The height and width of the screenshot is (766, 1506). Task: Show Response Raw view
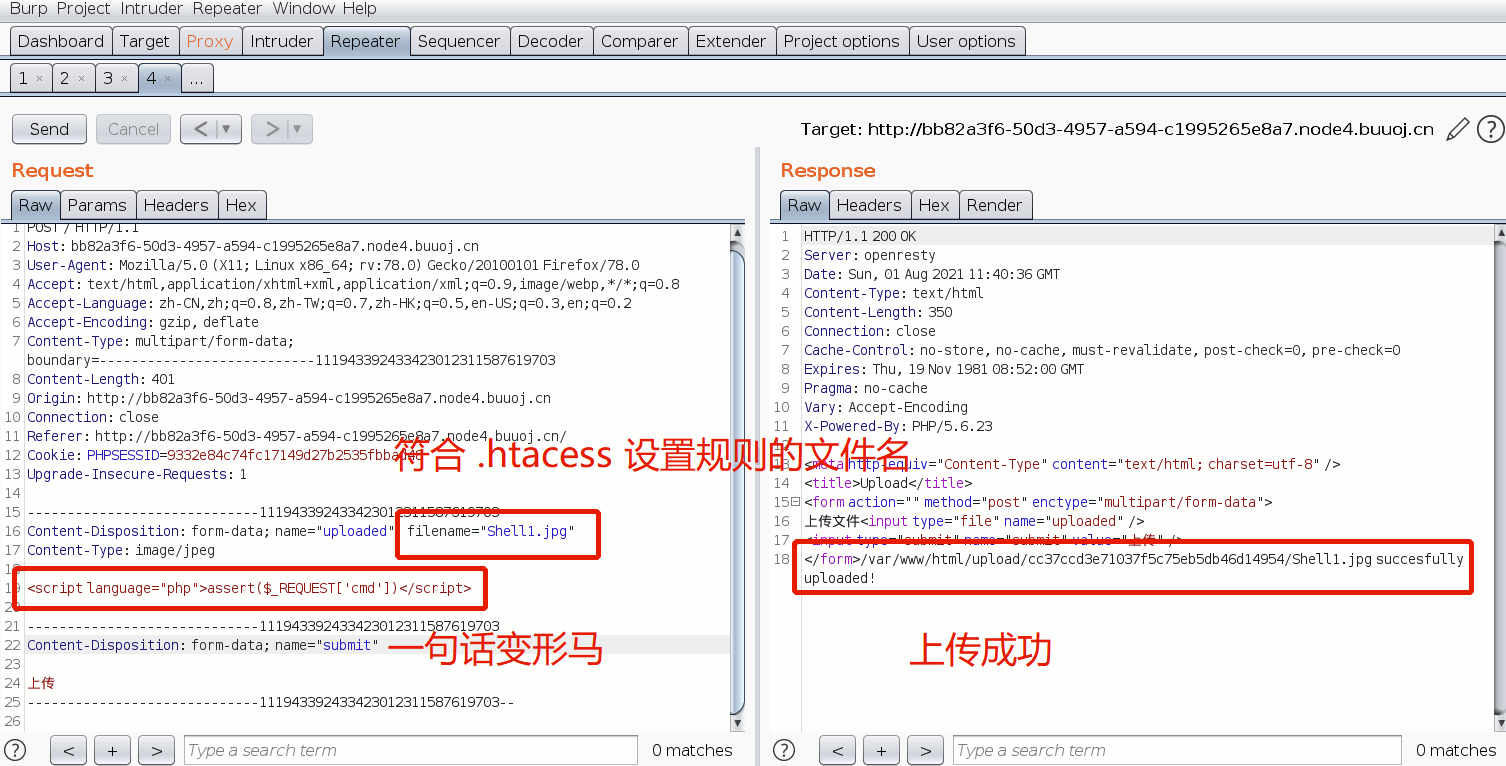(x=804, y=205)
